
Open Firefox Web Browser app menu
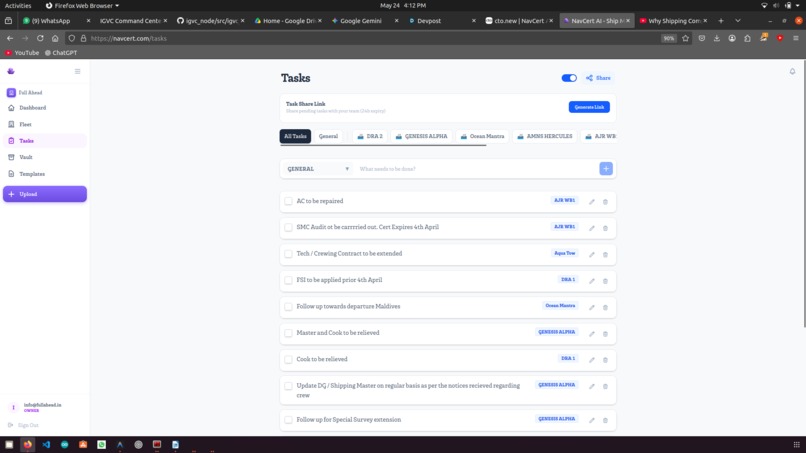click(x=82, y=6)
